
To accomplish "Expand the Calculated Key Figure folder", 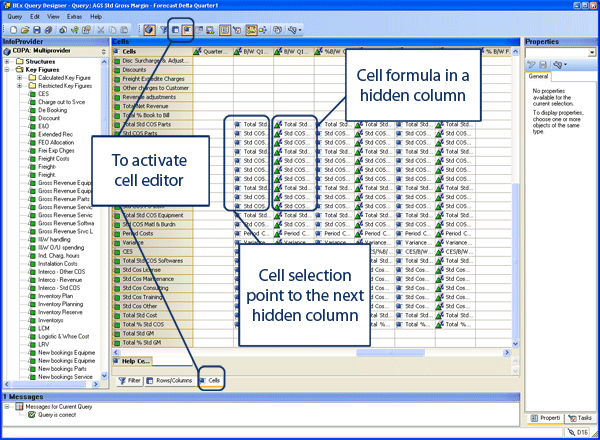I will coord(20,77).
